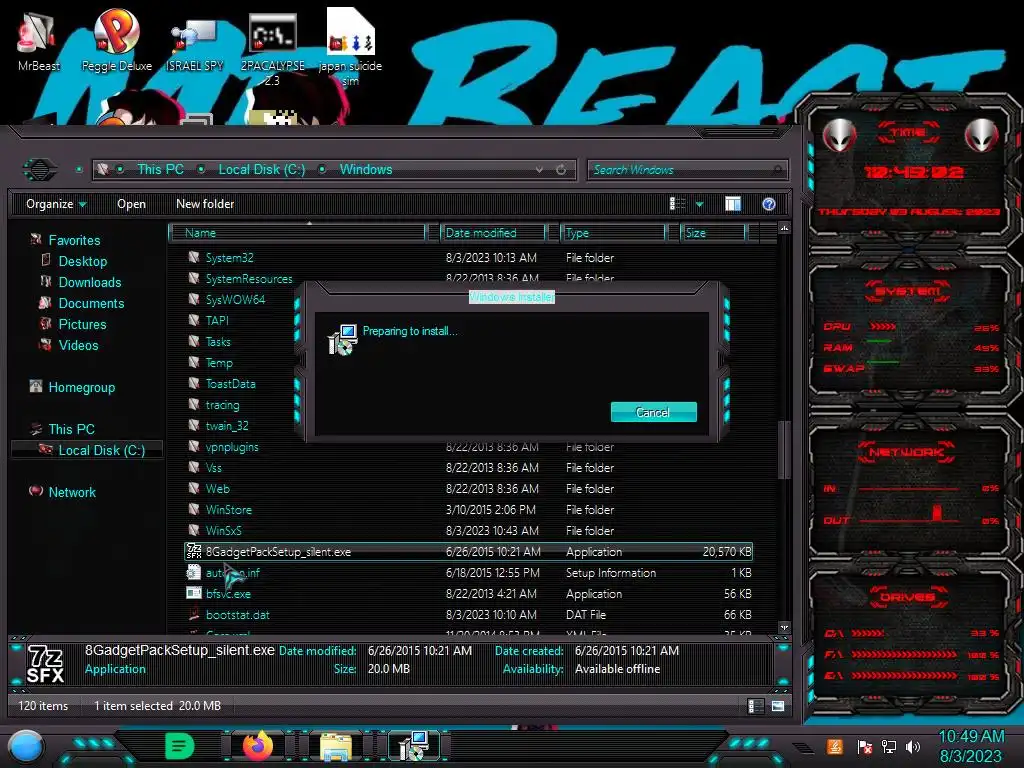
Task: Click file list scrollbar down arrow
Action: (784, 628)
